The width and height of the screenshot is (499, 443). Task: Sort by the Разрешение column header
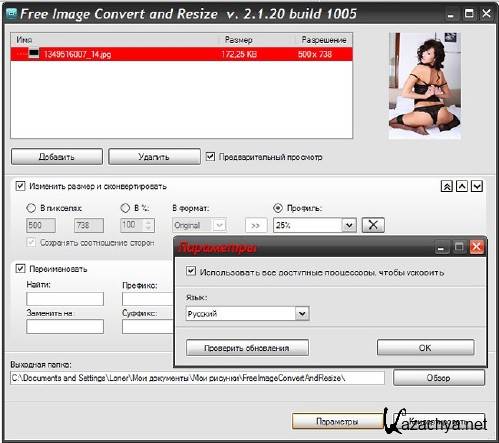(324, 40)
